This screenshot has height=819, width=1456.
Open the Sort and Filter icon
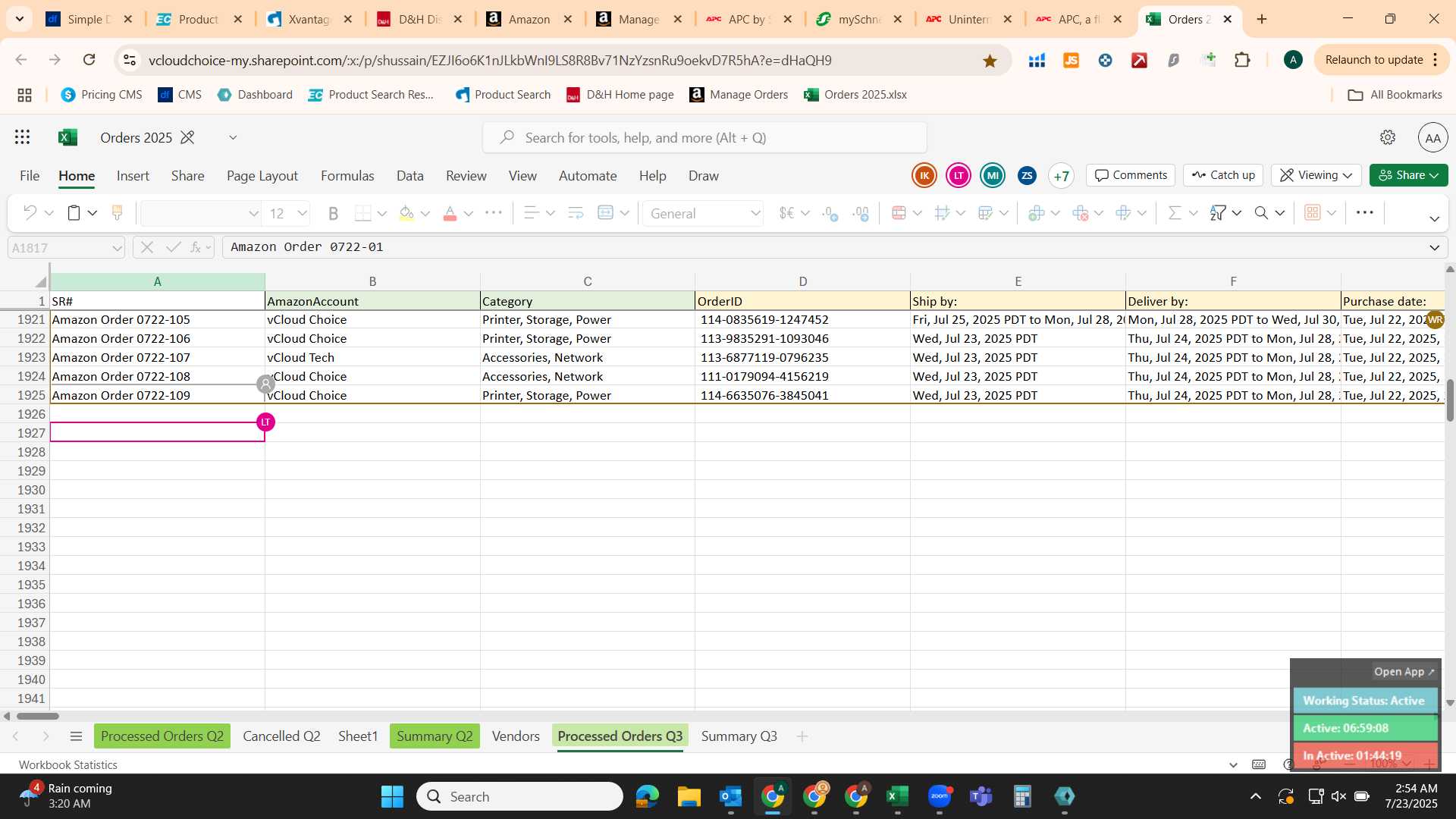tap(1218, 213)
